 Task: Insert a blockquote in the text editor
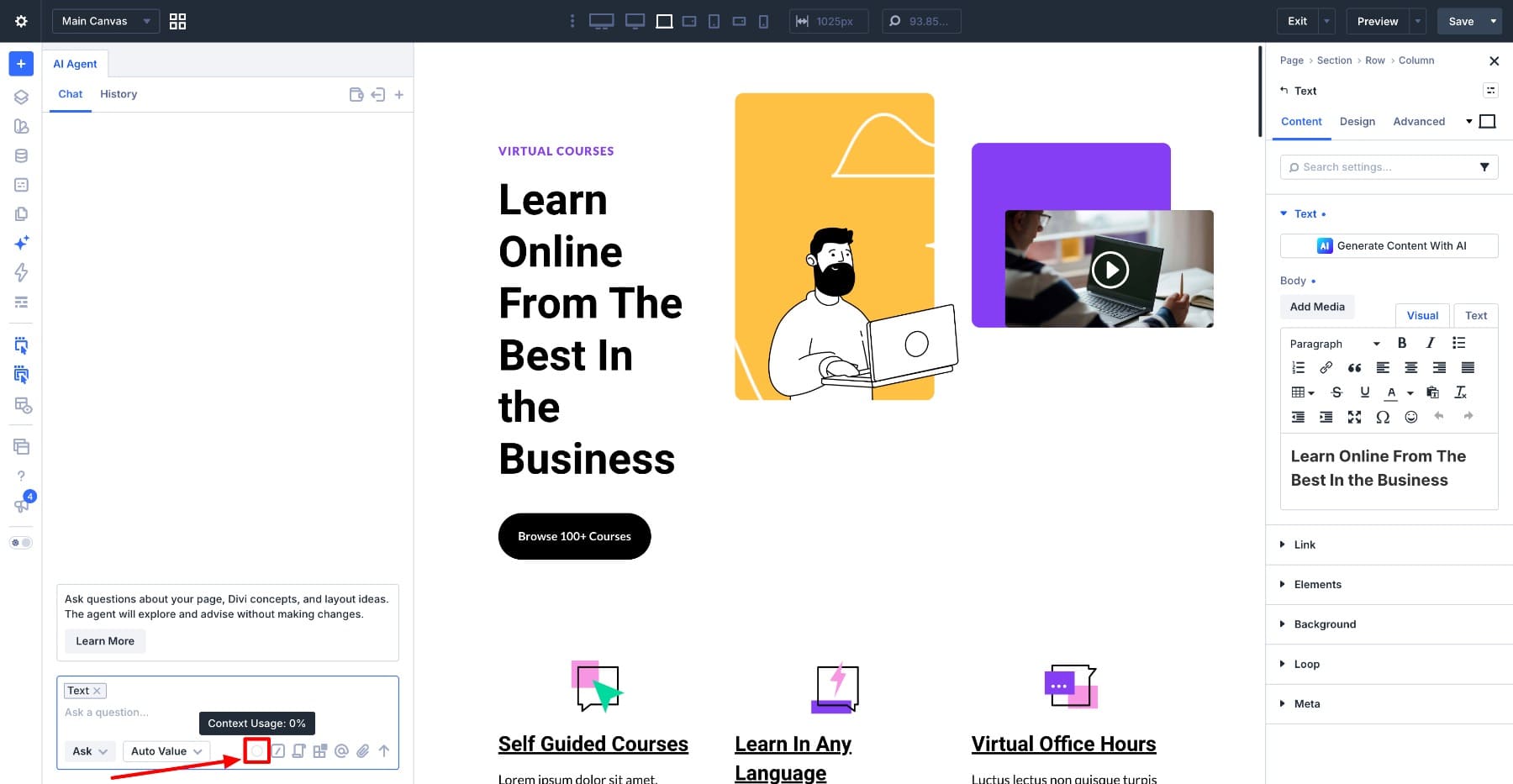[x=1354, y=367]
